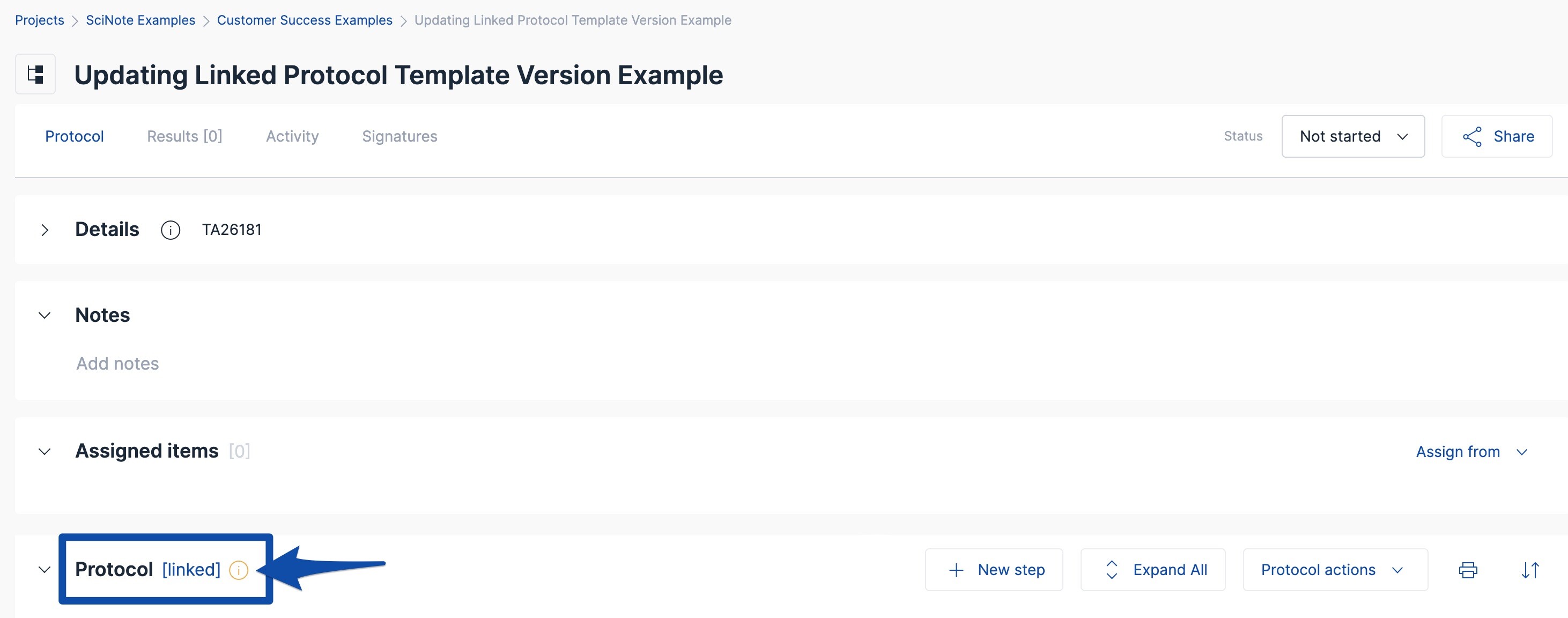Viewport: 1568px width, 618px height.
Task: Add a New step to the protocol
Action: click(994, 570)
